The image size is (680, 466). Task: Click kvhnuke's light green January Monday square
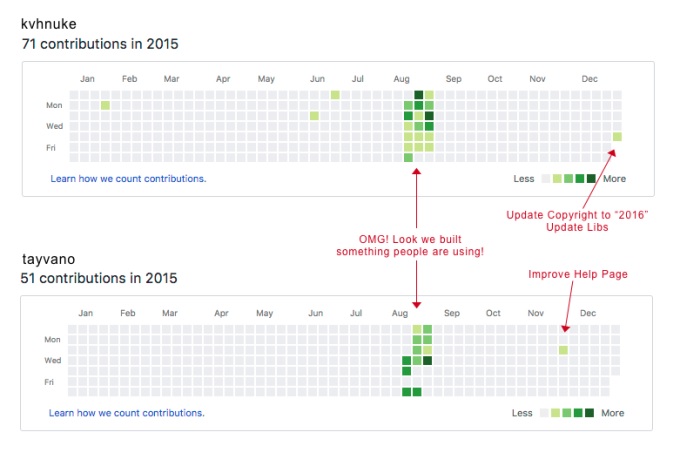[x=105, y=105]
